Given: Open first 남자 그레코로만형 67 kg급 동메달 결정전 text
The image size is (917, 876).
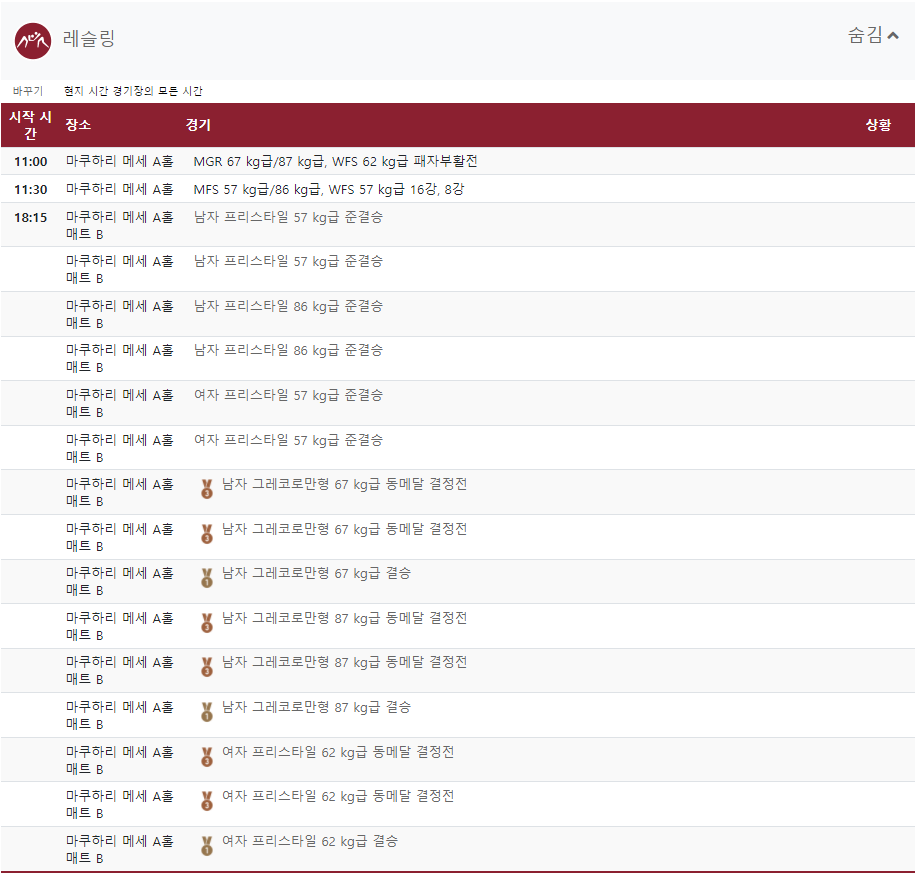Looking at the screenshot, I should click(x=344, y=484).
